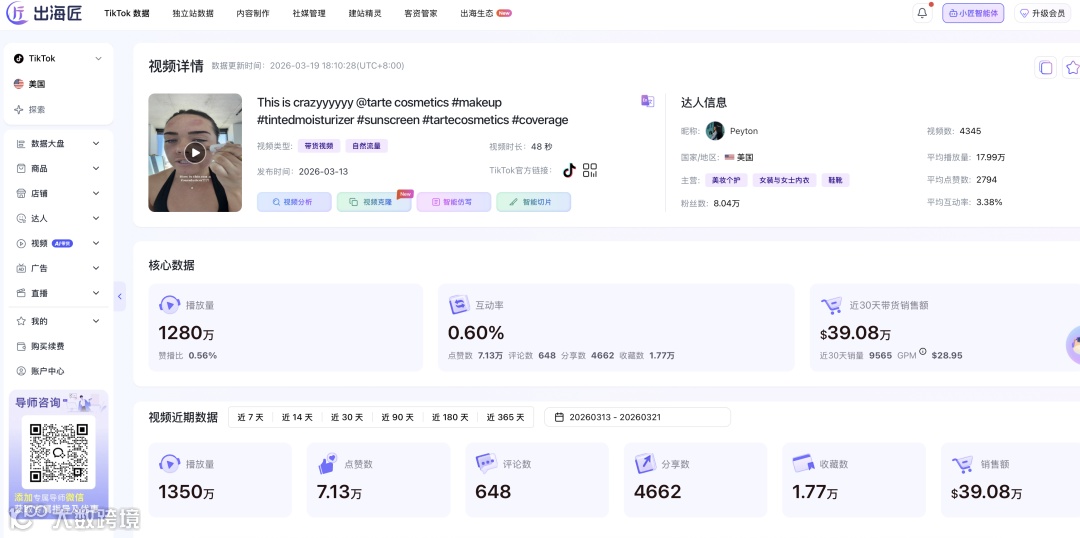
Task: Expand the 我的 sidebar section
Action: [x=58, y=321]
